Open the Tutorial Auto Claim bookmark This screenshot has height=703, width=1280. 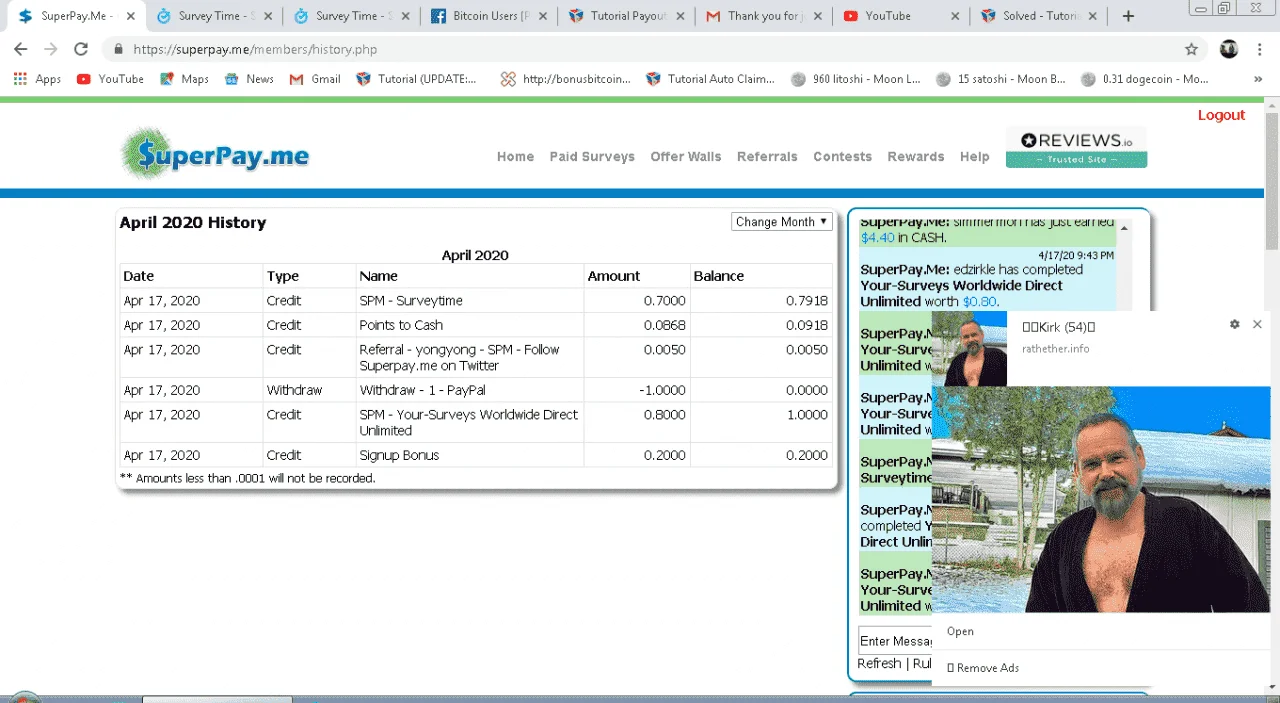click(711, 79)
